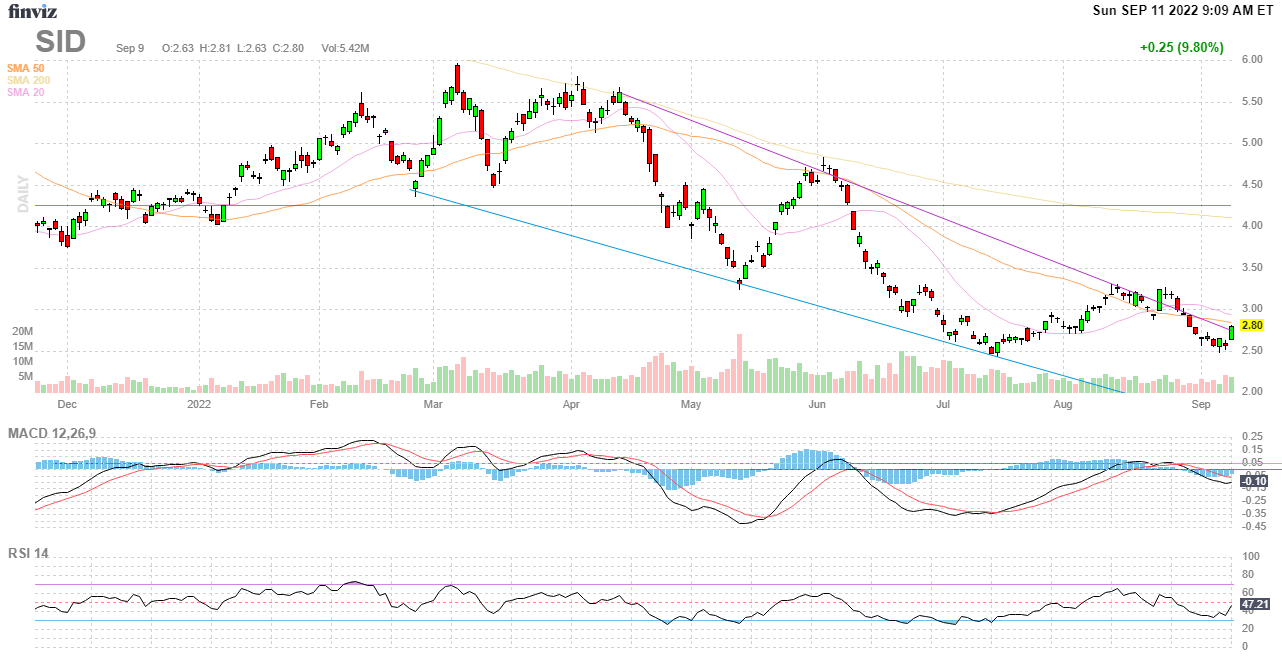Viewport: 1282px width, 662px height.
Task: Click the 6.00 price axis label
Action: [x=1251, y=60]
